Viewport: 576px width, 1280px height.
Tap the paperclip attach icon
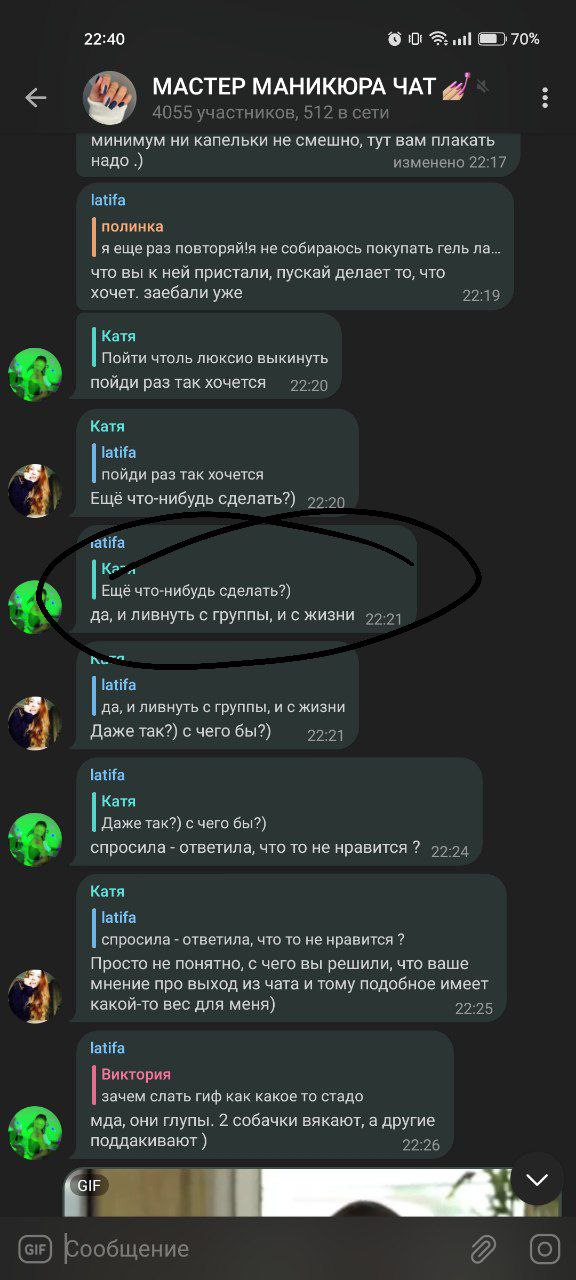click(x=483, y=1248)
